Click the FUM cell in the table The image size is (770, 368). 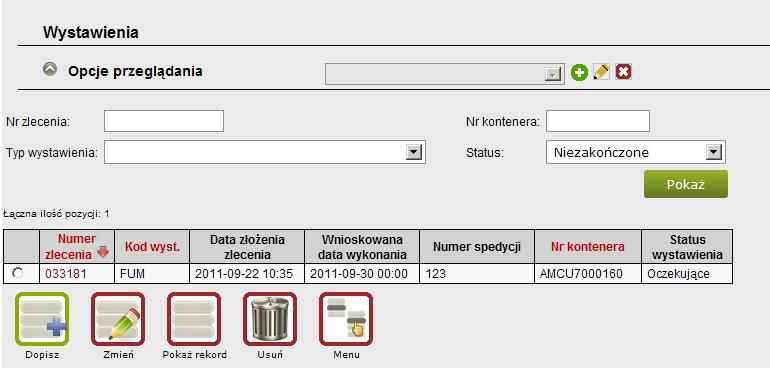click(x=152, y=274)
